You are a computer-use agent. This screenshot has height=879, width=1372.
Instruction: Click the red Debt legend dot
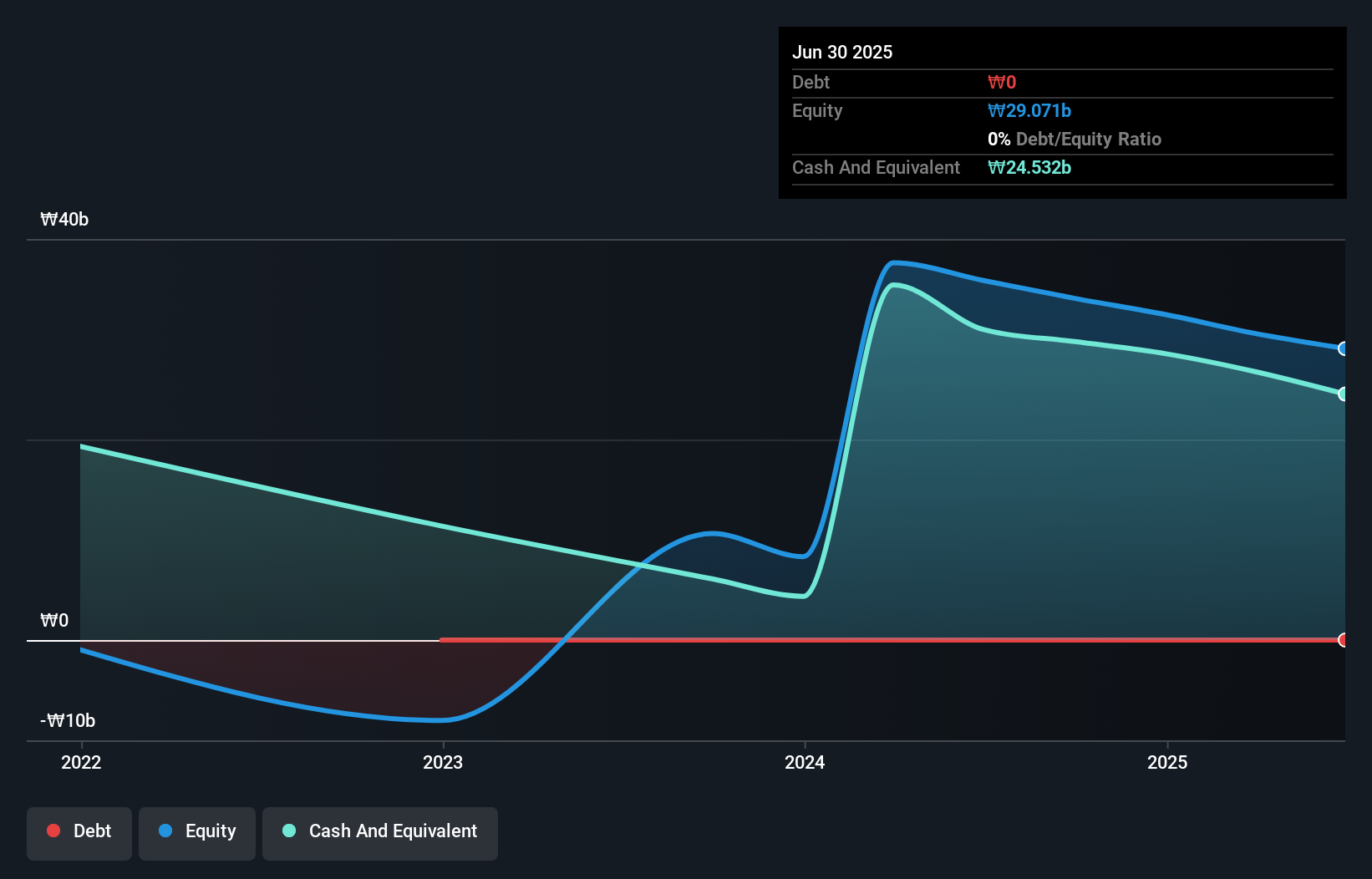pos(53,831)
